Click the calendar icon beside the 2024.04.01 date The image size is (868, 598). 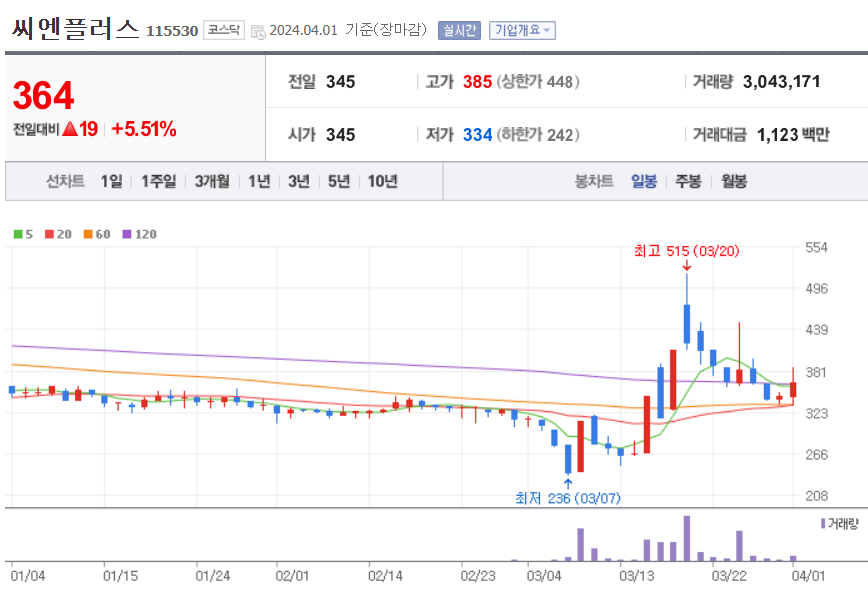258,32
